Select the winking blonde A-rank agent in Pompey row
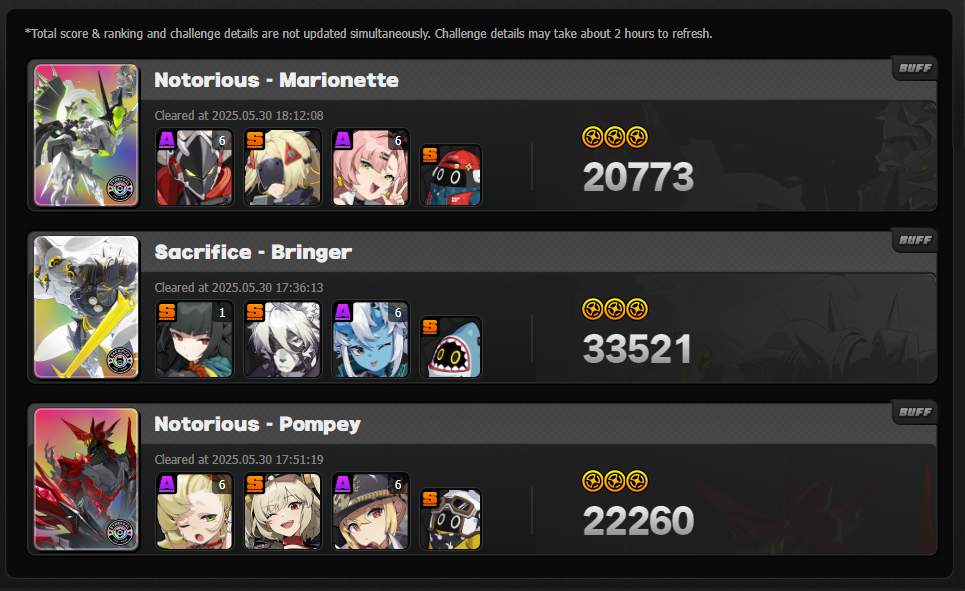 click(194, 511)
